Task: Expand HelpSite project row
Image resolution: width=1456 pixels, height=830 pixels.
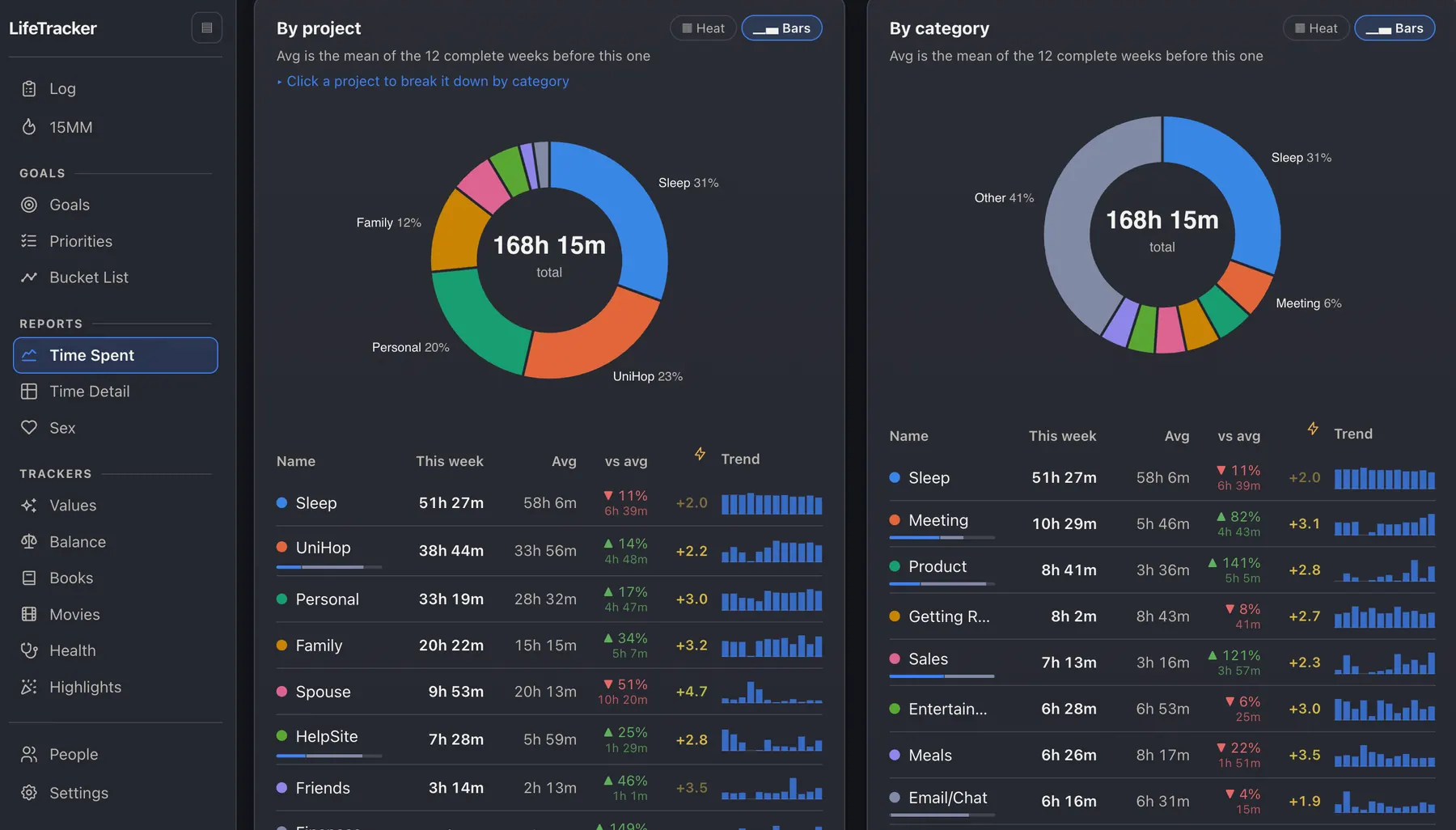Action: point(549,739)
